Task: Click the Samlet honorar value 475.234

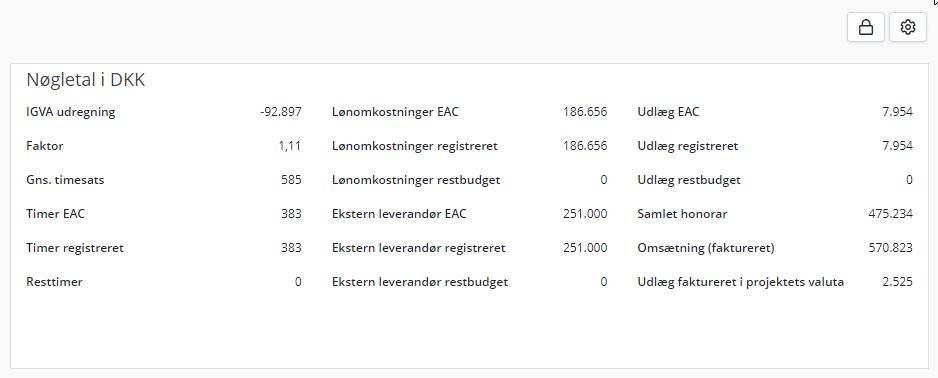Action: pos(891,214)
